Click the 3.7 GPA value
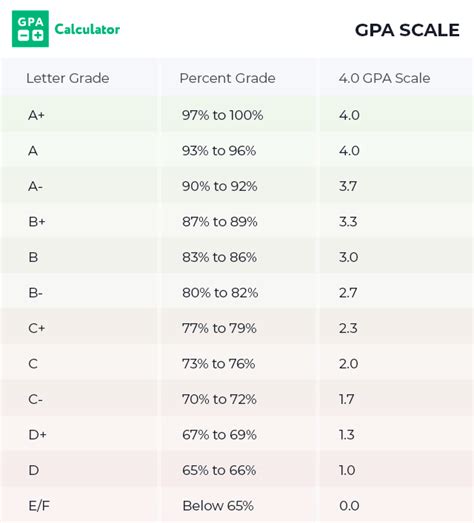Viewport: 474px width, 523px height. (x=348, y=186)
